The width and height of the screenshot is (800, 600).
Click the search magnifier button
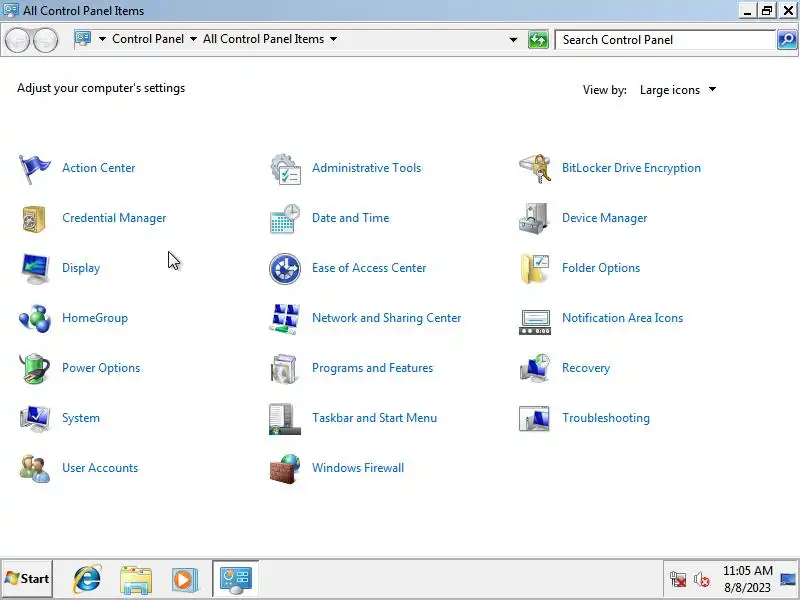(x=787, y=40)
